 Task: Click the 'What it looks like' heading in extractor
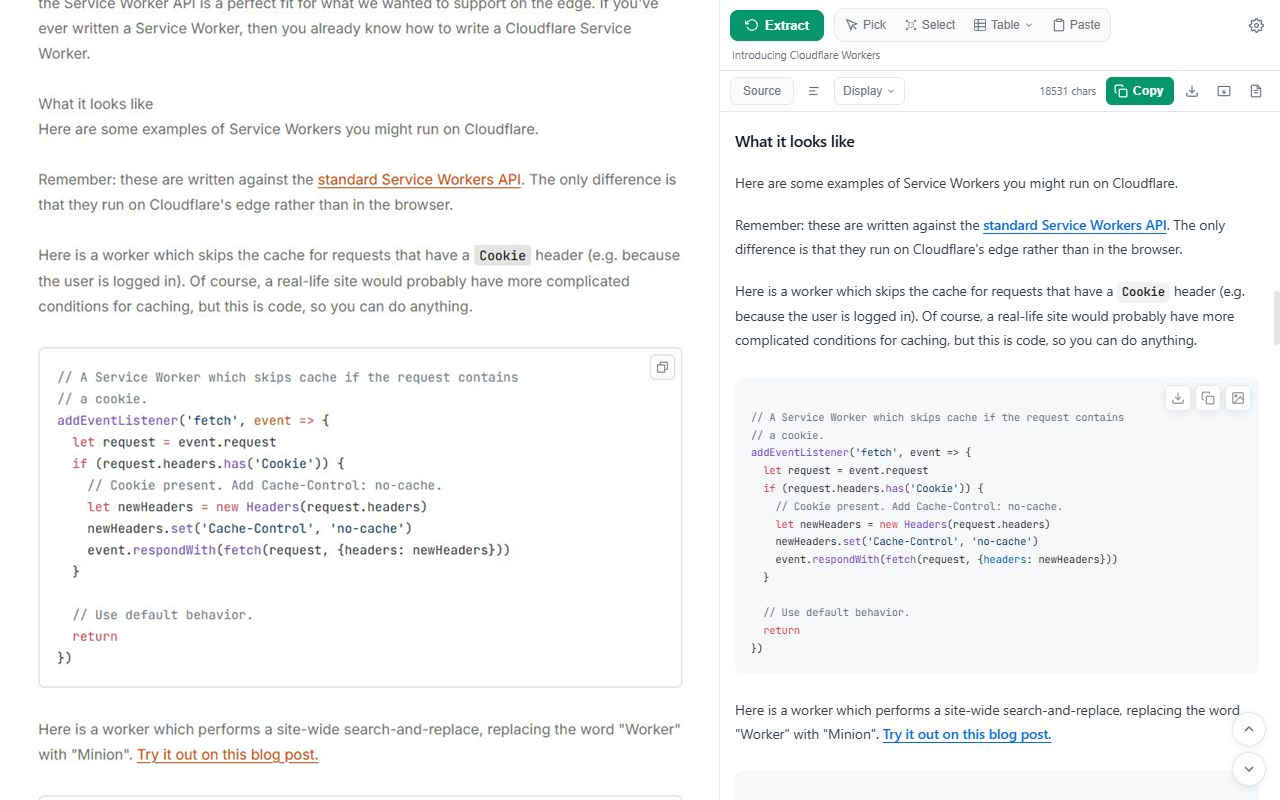pos(795,142)
